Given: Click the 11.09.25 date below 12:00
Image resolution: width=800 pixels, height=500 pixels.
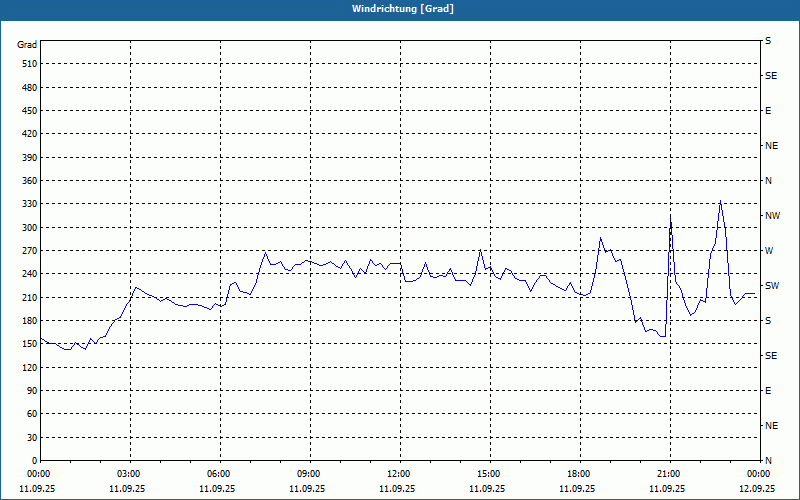Looking at the screenshot, I should pos(397,488).
